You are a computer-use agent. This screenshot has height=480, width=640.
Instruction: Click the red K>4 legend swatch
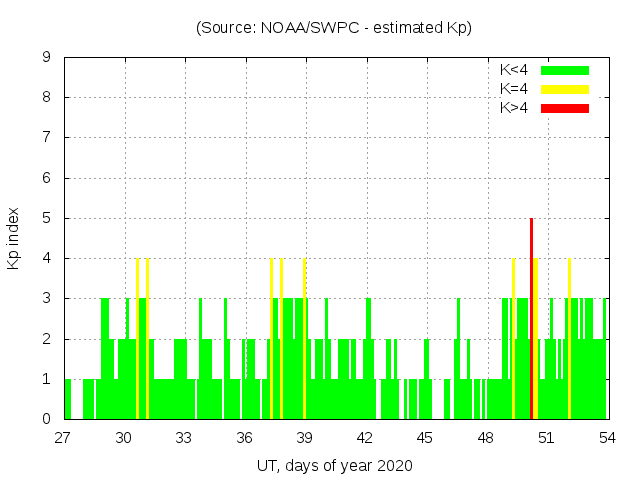coord(565,108)
